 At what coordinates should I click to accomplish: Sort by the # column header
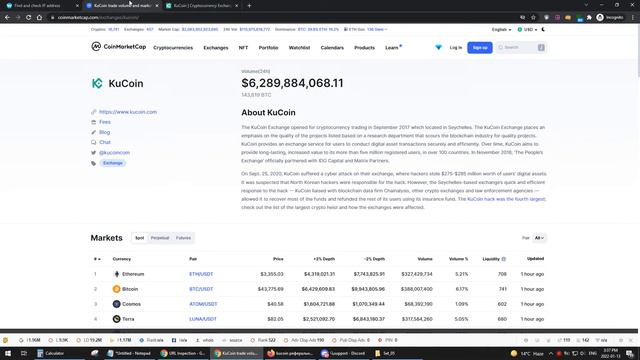click(x=97, y=259)
